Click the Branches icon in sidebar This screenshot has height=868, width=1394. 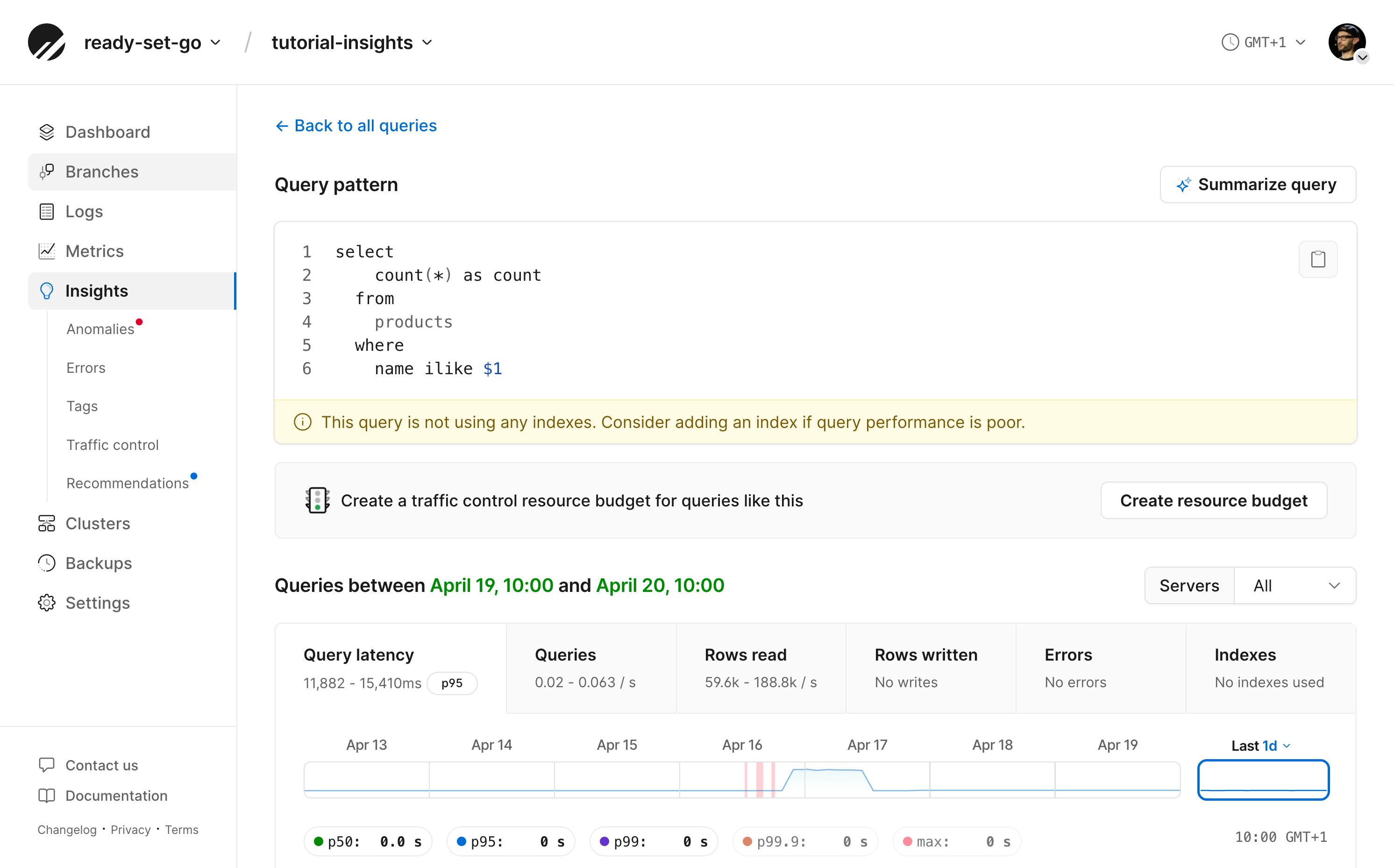pyautogui.click(x=47, y=171)
